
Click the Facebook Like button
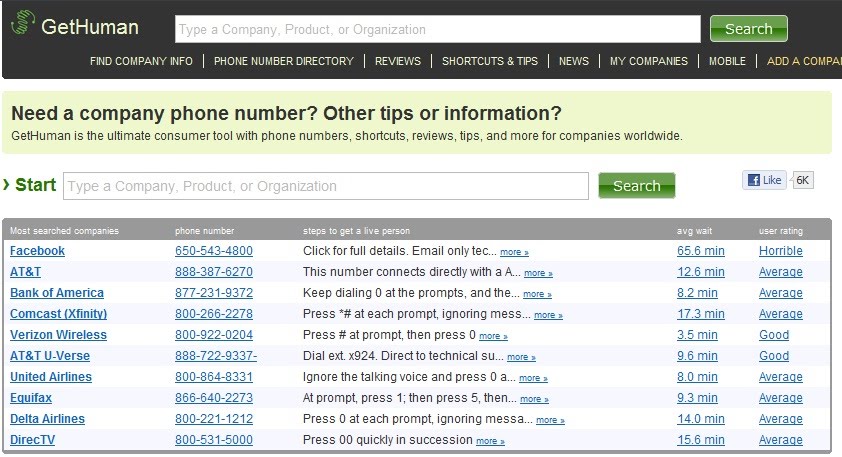(765, 180)
